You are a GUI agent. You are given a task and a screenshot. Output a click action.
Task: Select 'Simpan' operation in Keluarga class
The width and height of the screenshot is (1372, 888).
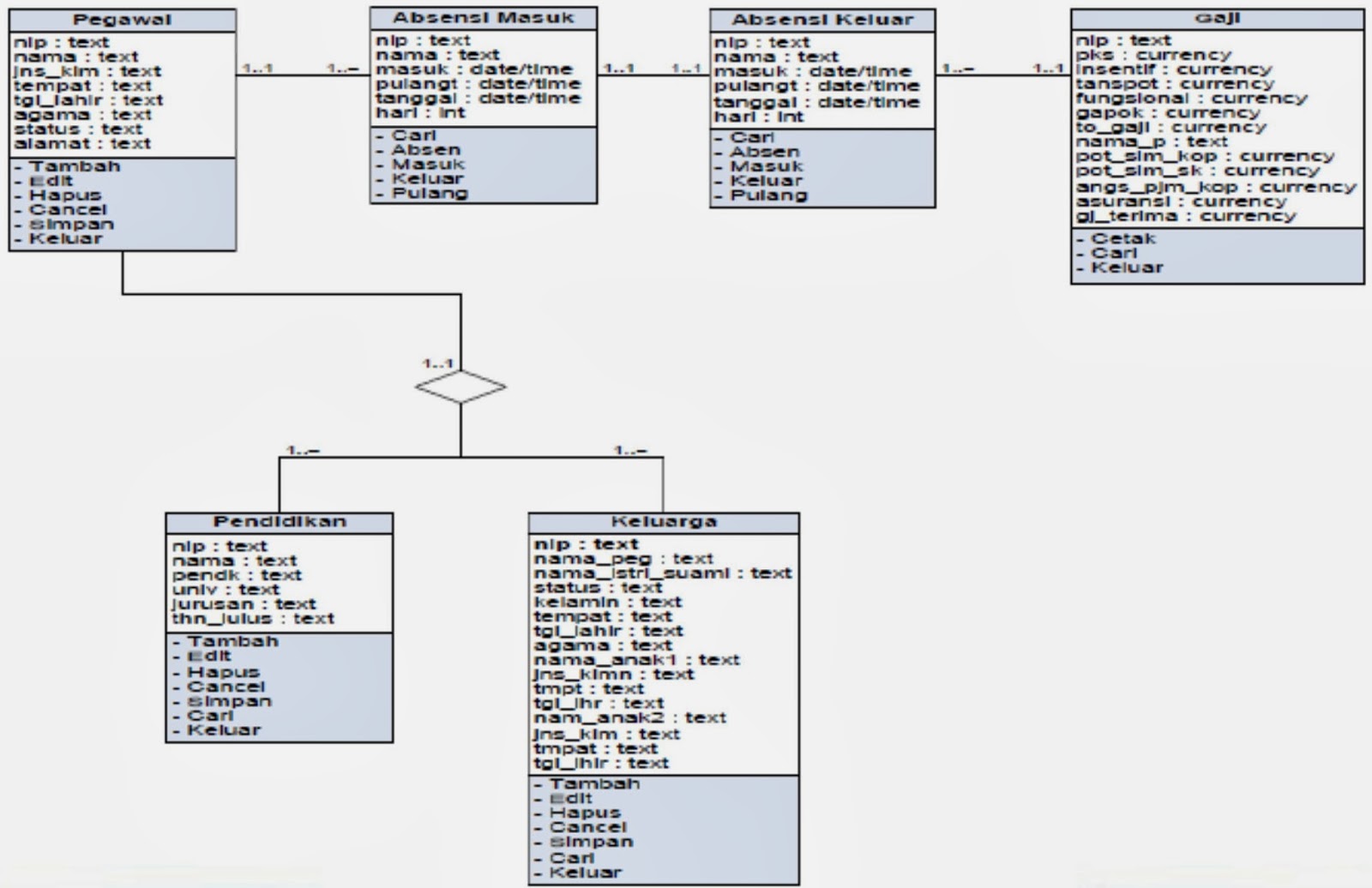coord(584,842)
